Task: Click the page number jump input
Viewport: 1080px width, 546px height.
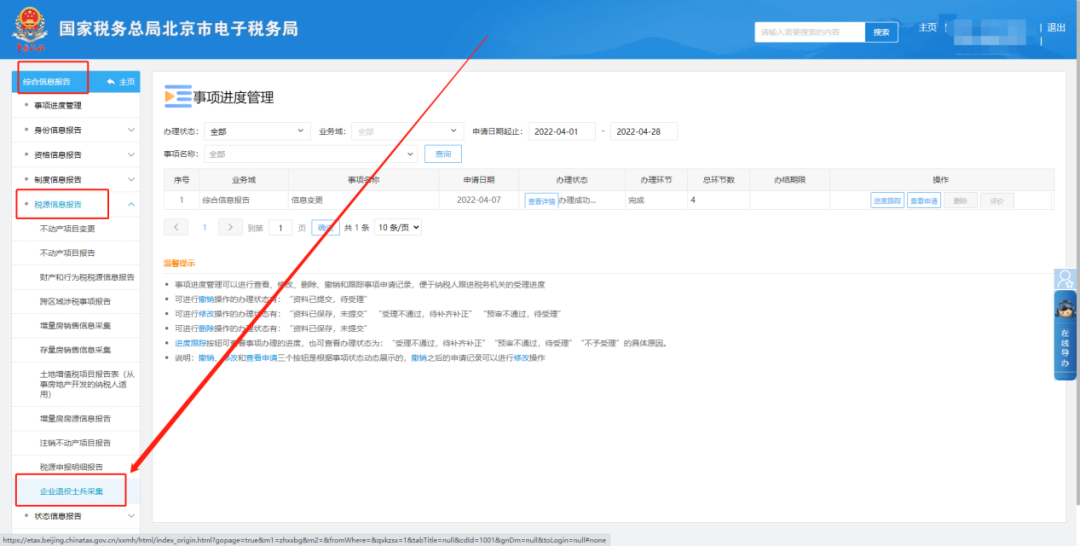Action: tap(280, 227)
